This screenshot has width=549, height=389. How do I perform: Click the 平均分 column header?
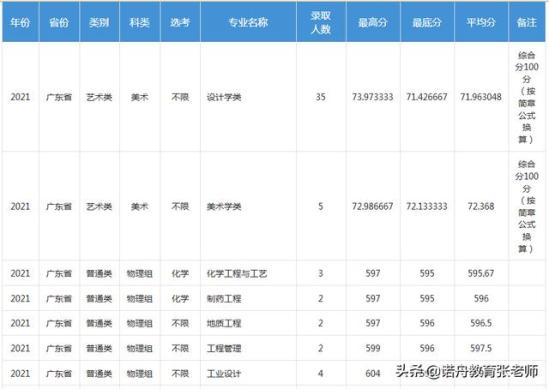(481, 22)
